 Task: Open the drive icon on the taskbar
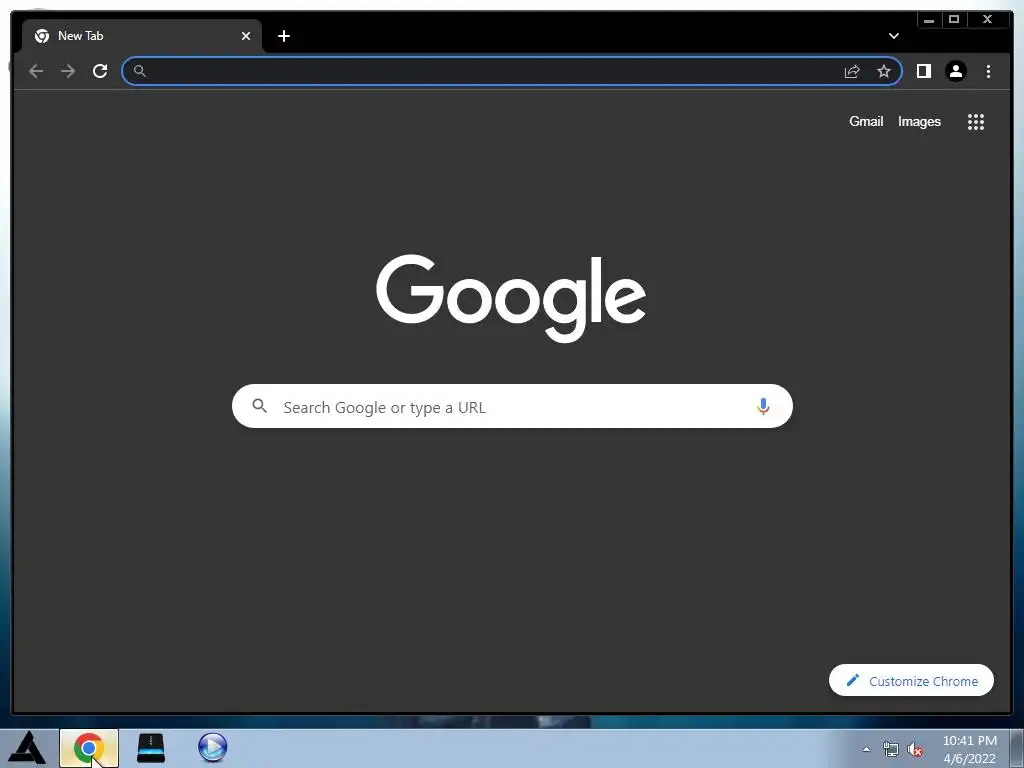(x=151, y=748)
